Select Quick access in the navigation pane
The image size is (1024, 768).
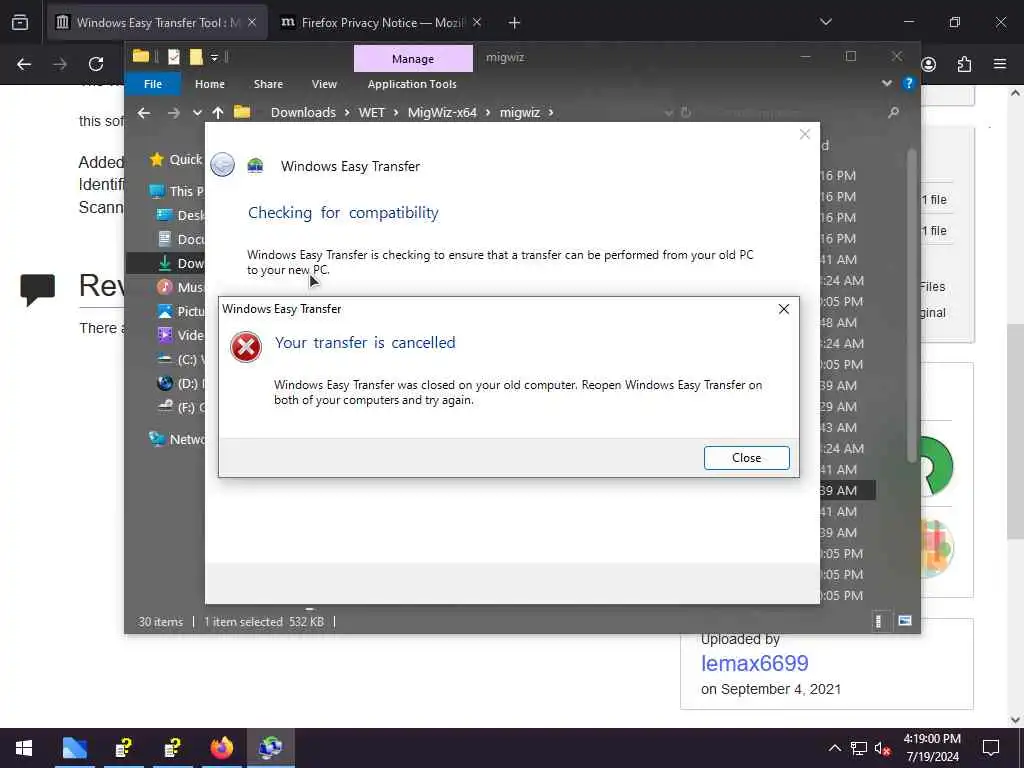(177, 159)
